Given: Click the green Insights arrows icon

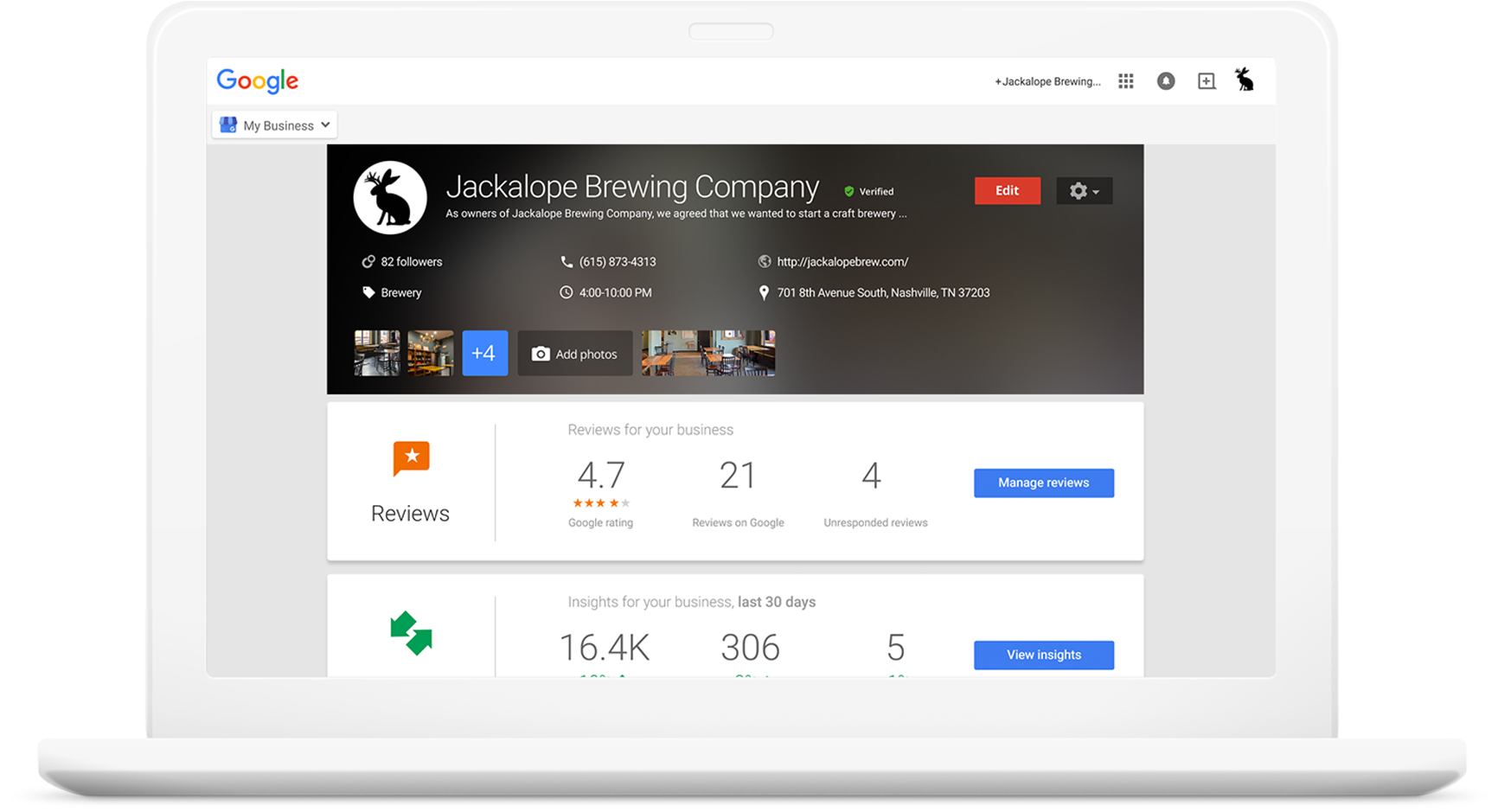Looking at the screenshot, I should tap(411, 633).
